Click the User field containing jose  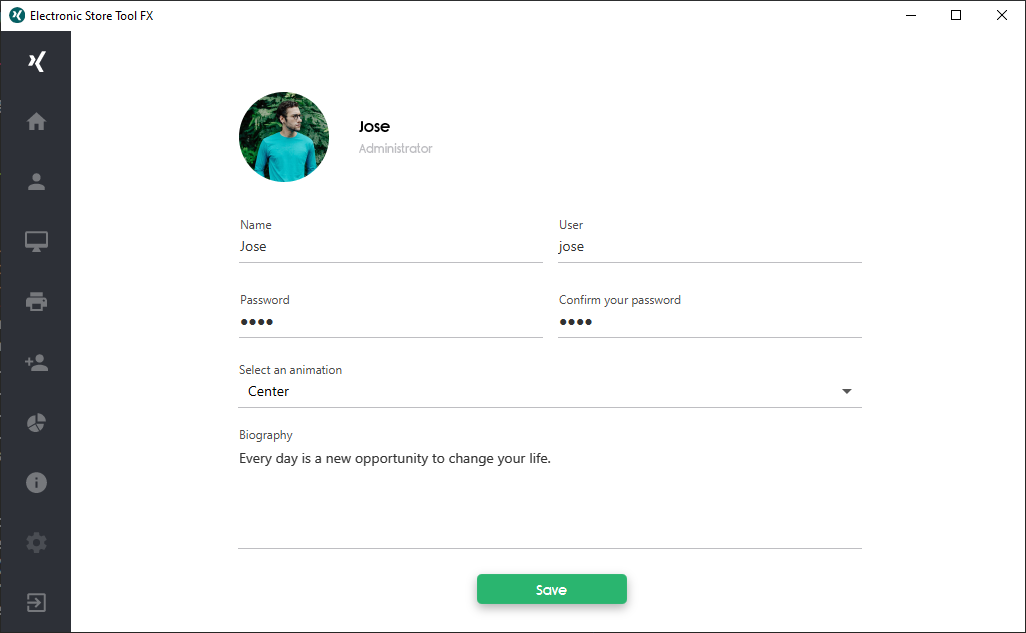tap(709, 247)
